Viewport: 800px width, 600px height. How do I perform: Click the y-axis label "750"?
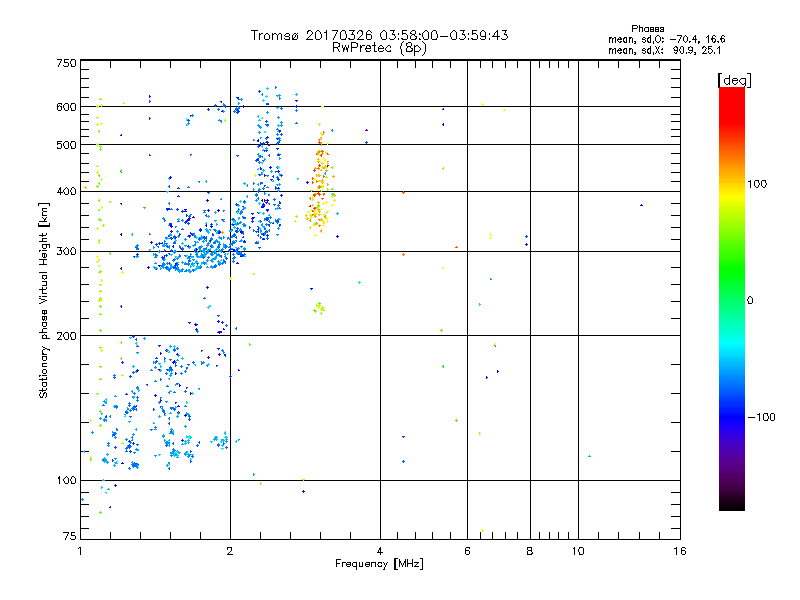point(66,63)
